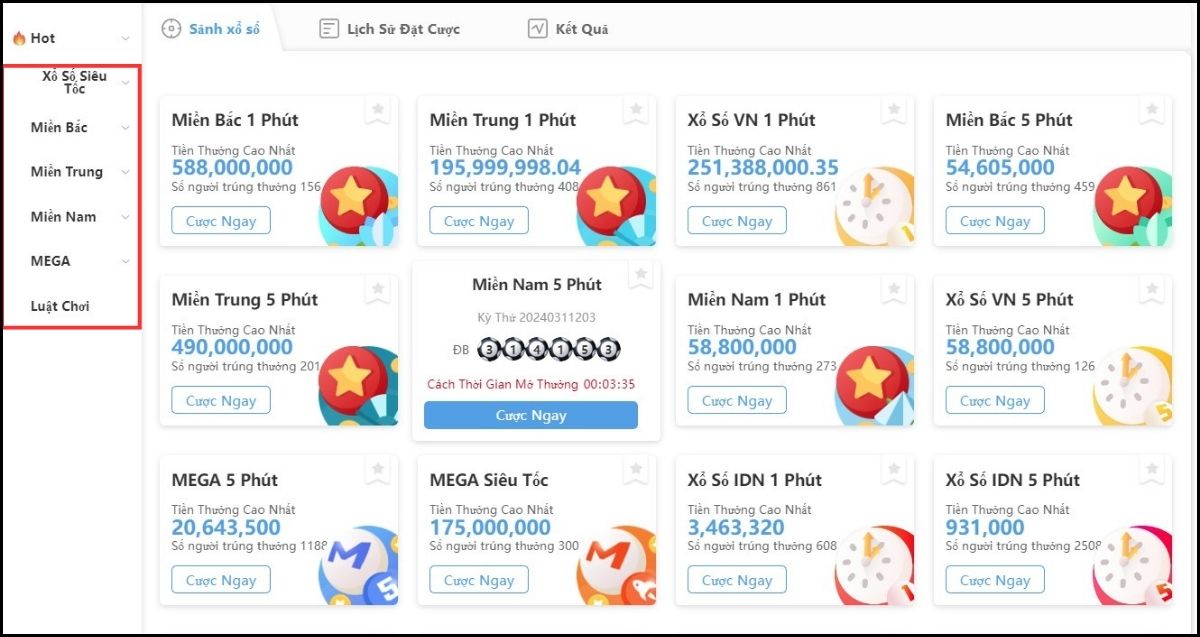Screen dimensions: 1200x637
Task: Click the fire icon next to Hot
Action: 19,38
